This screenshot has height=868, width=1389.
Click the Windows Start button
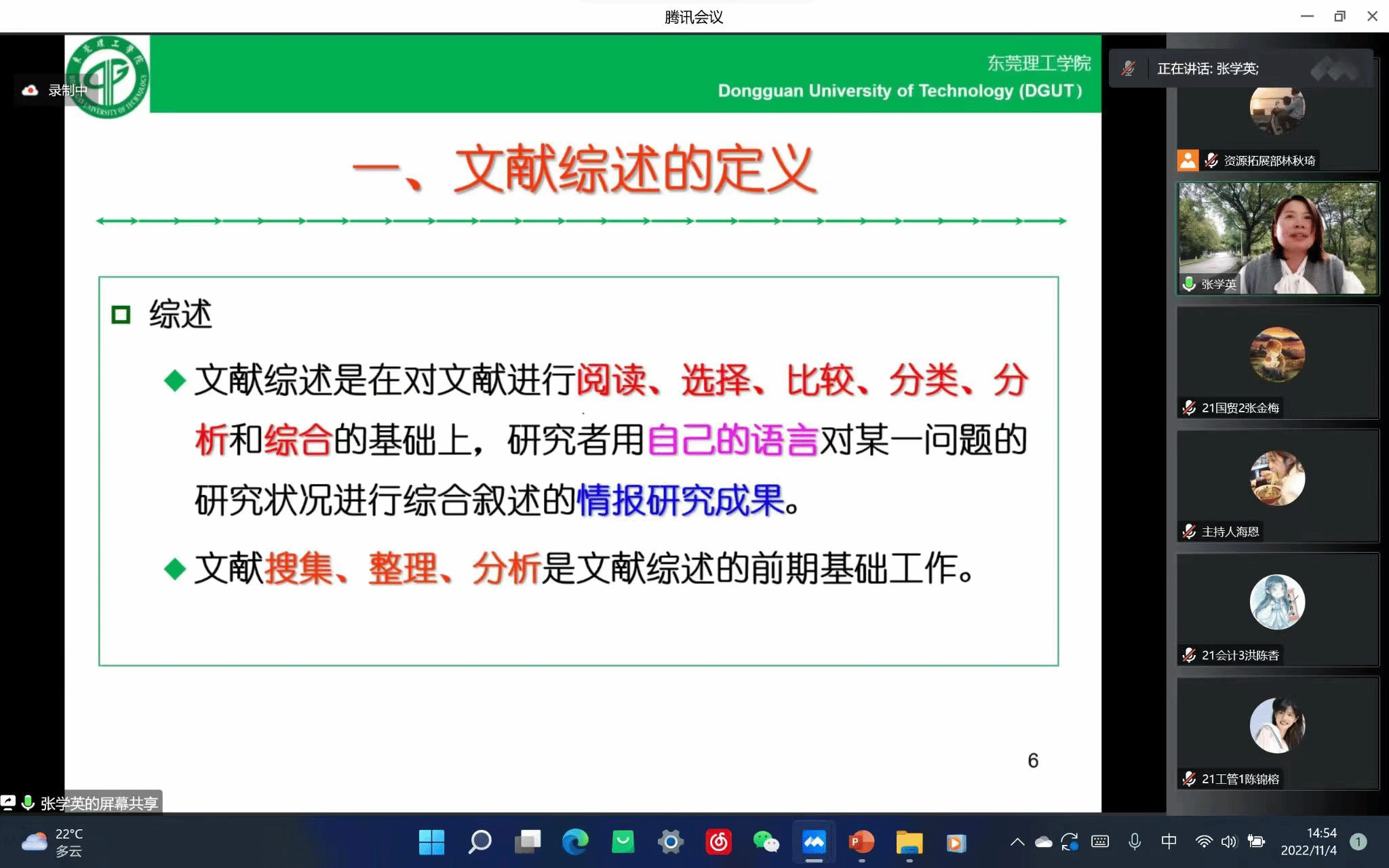pyautogui.click(x=431, y=842)
